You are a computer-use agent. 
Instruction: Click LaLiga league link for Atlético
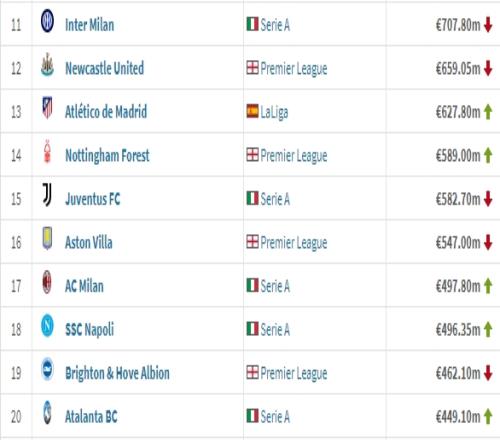tap(274, 112)
